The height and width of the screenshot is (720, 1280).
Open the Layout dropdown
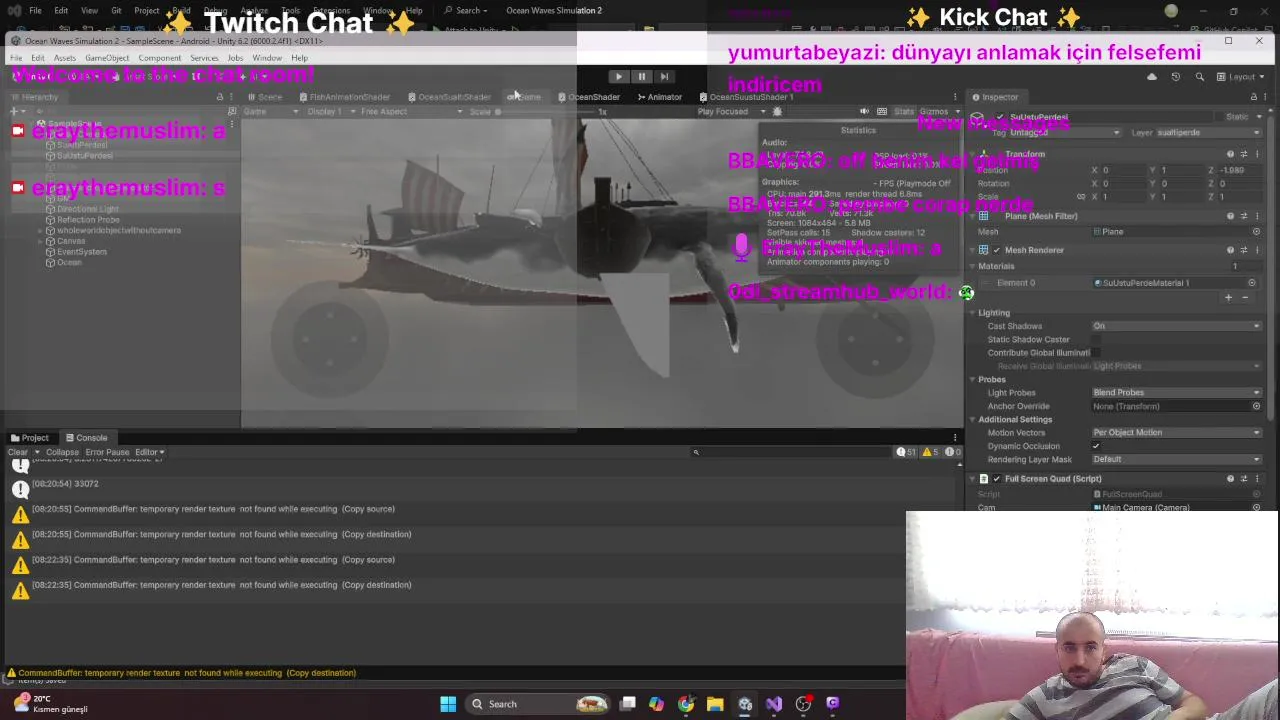[1240, 77]
